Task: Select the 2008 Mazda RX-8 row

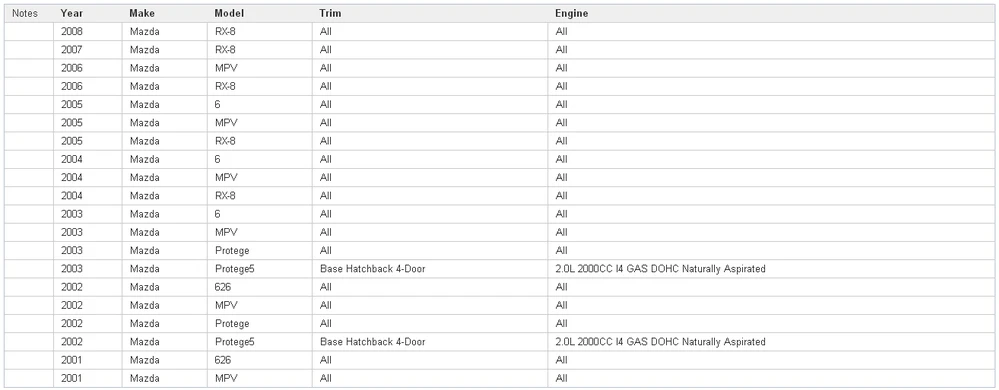Action: (500, 31)
